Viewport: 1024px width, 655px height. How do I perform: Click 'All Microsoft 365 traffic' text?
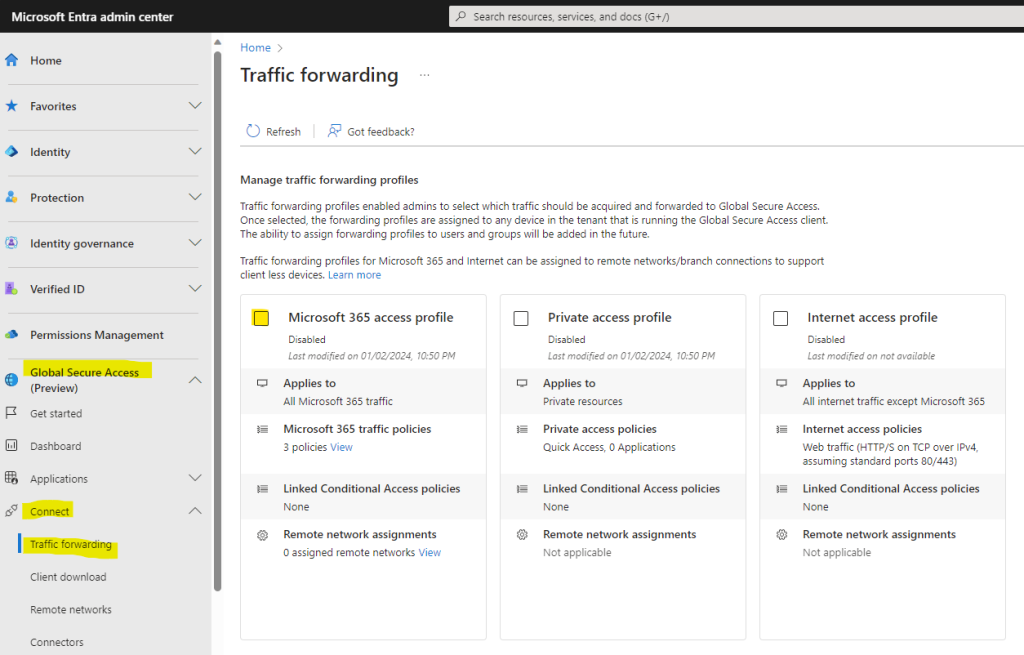pos(338,402)
